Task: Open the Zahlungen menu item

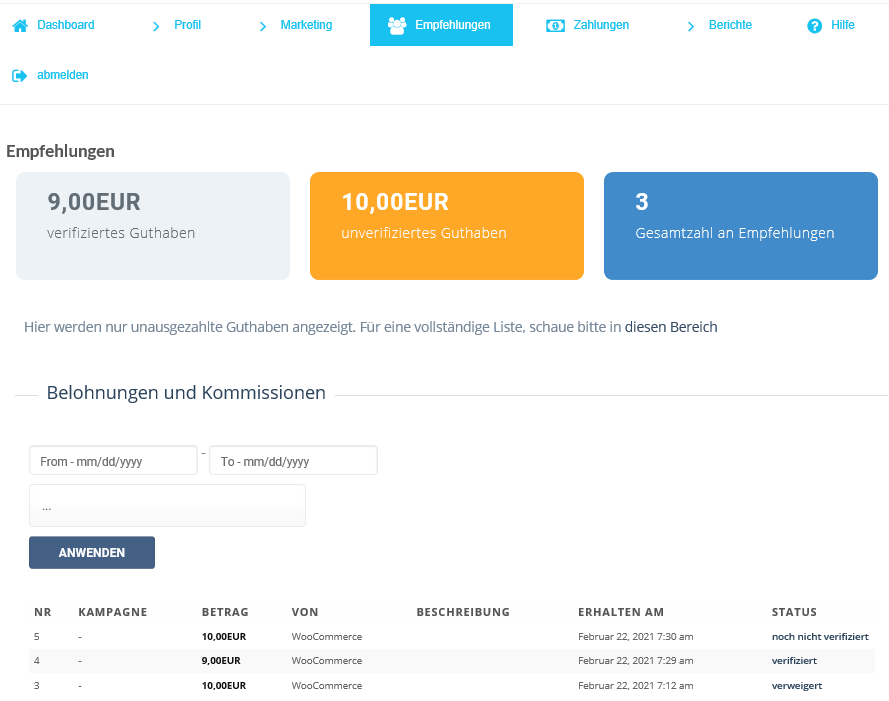Action: click(x=601, y=25)
